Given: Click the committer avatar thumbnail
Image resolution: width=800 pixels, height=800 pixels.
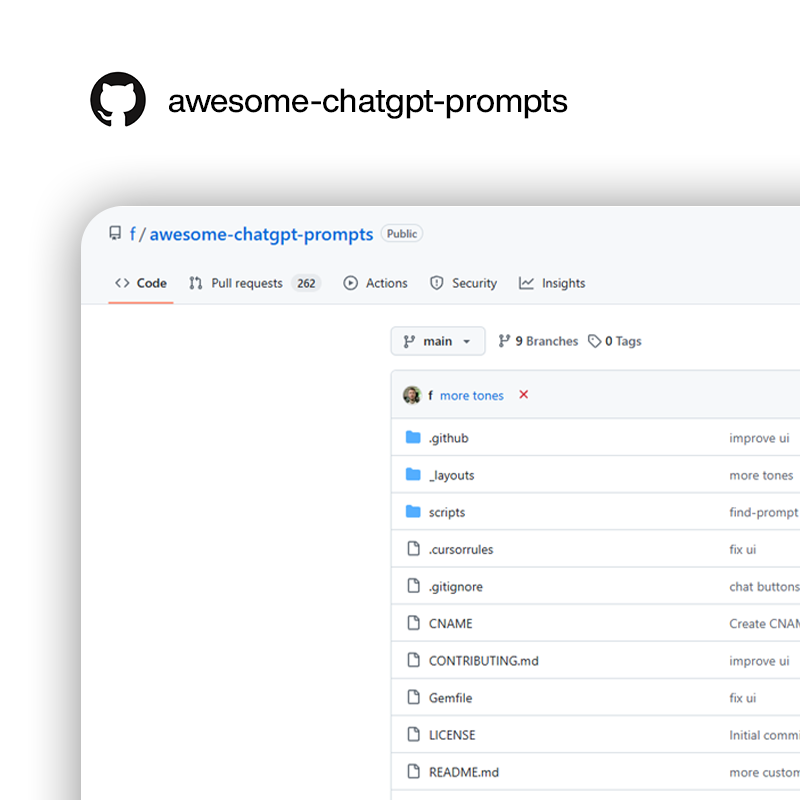Looking at the screenshot, I should click(x=412, y=395).
